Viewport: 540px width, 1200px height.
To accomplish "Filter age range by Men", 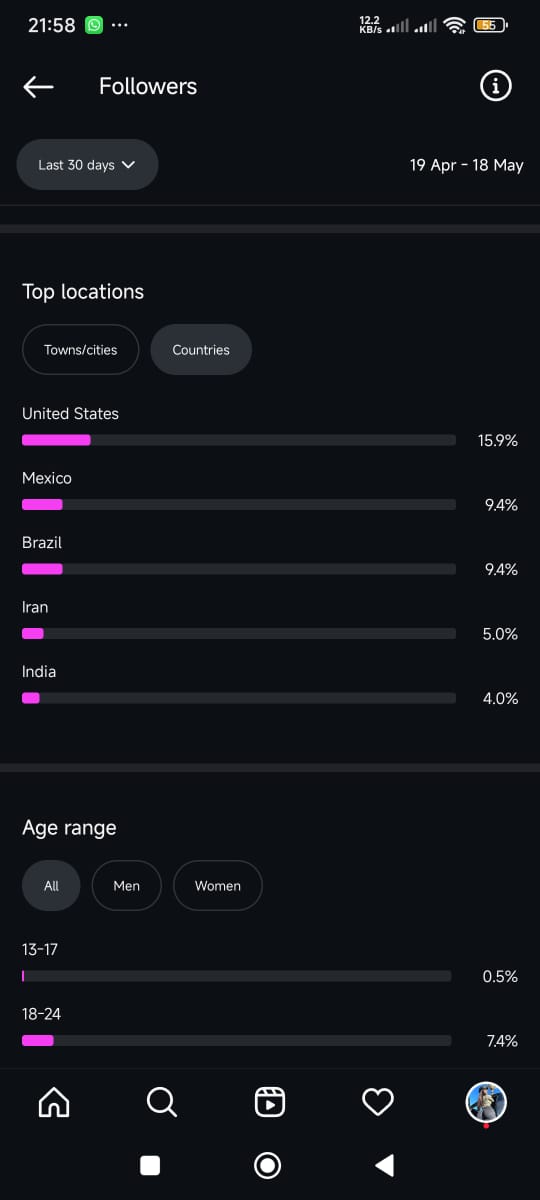I will pyautogui.click(x=127, y=886).
